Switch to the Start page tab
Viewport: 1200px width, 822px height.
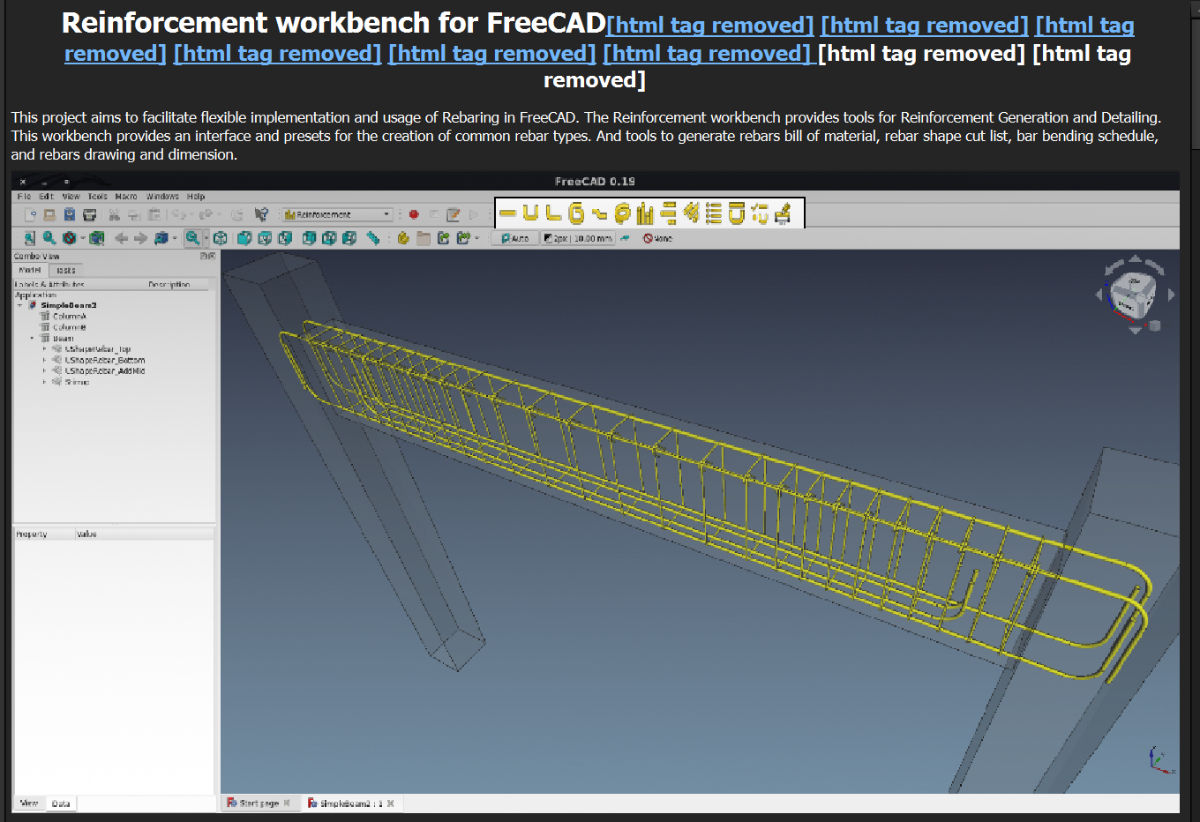(x=257, y=803)
